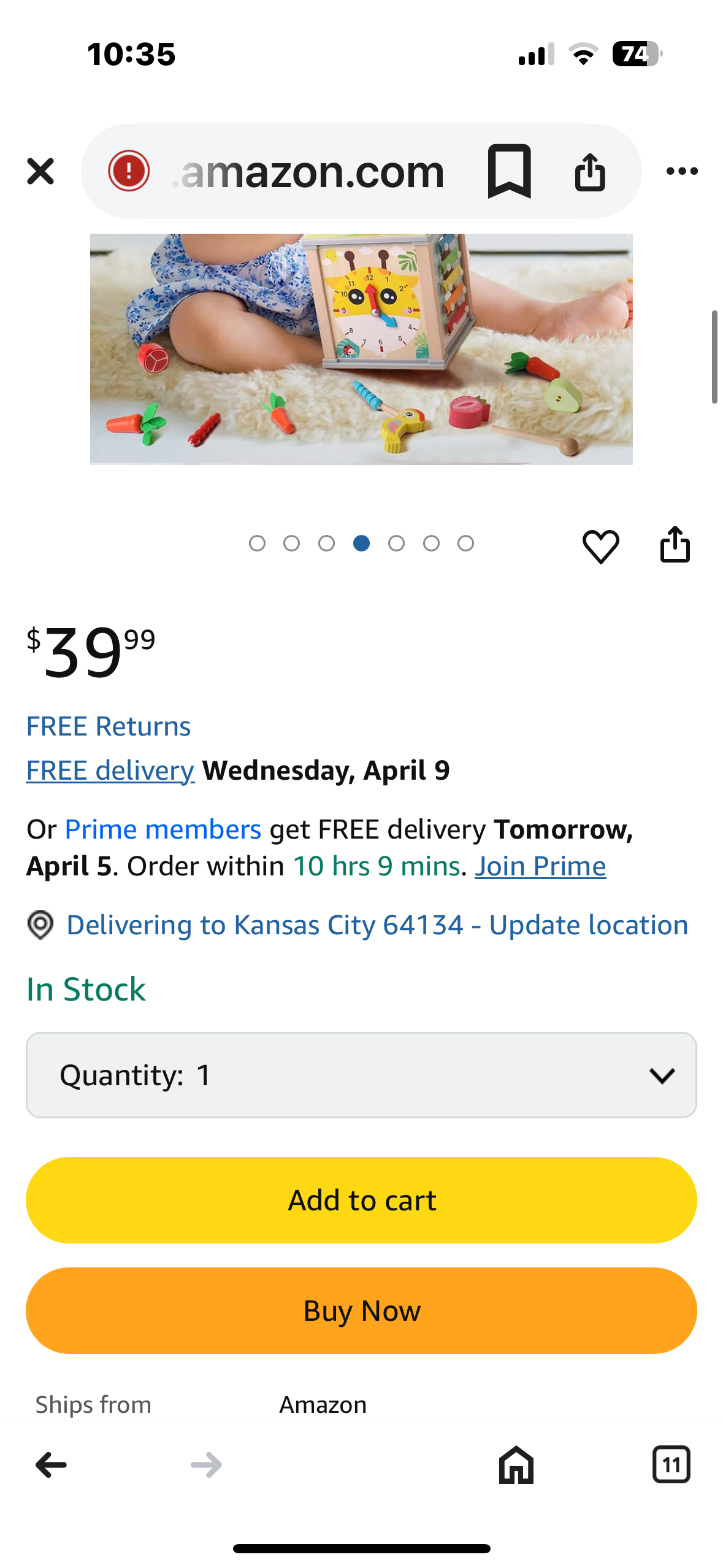Add product to wish list heart
The image size is (723, 1568).
click(x=600, y=545)
